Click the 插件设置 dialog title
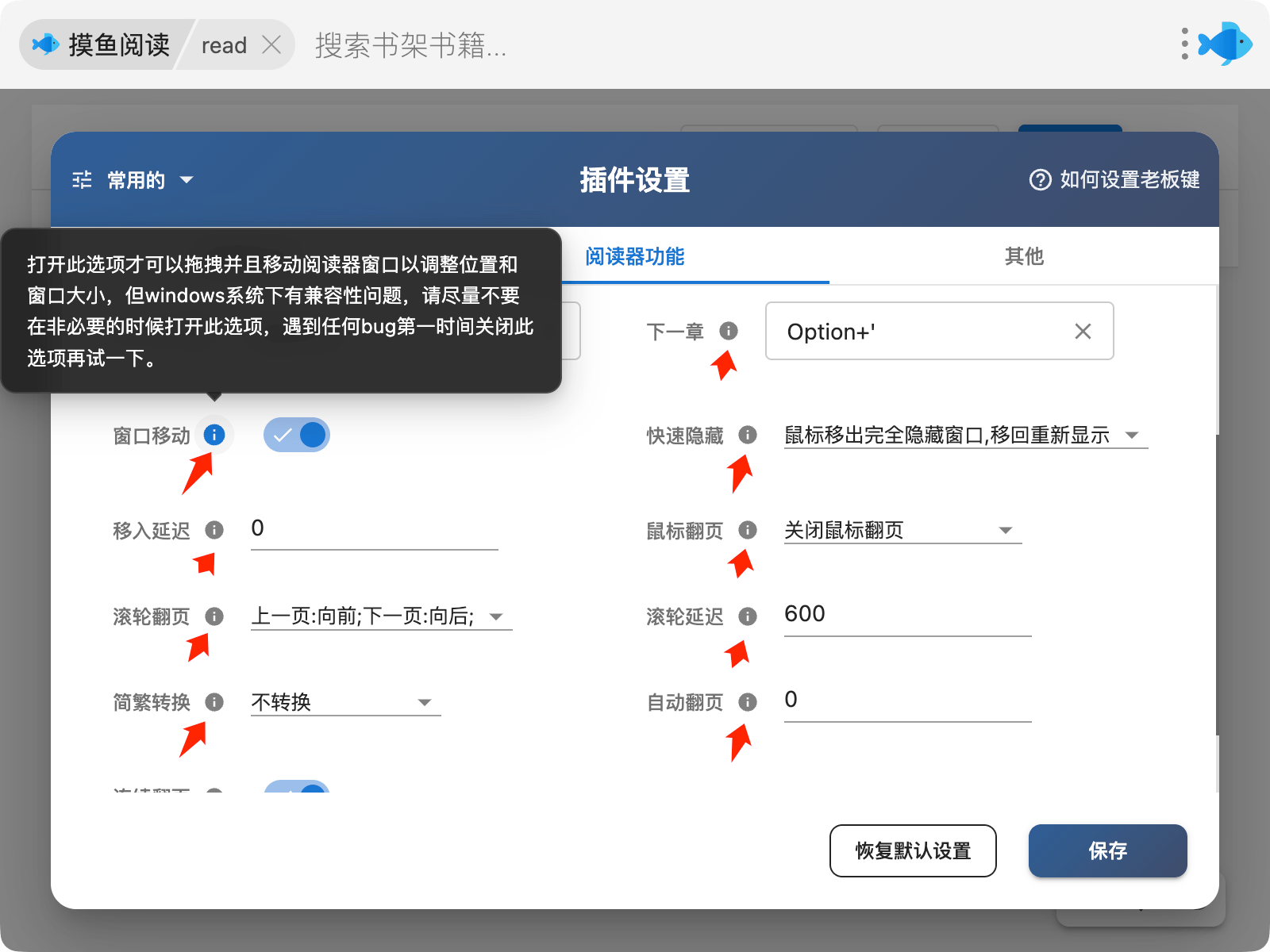1270x952 pixels. (x=635, y=180)
